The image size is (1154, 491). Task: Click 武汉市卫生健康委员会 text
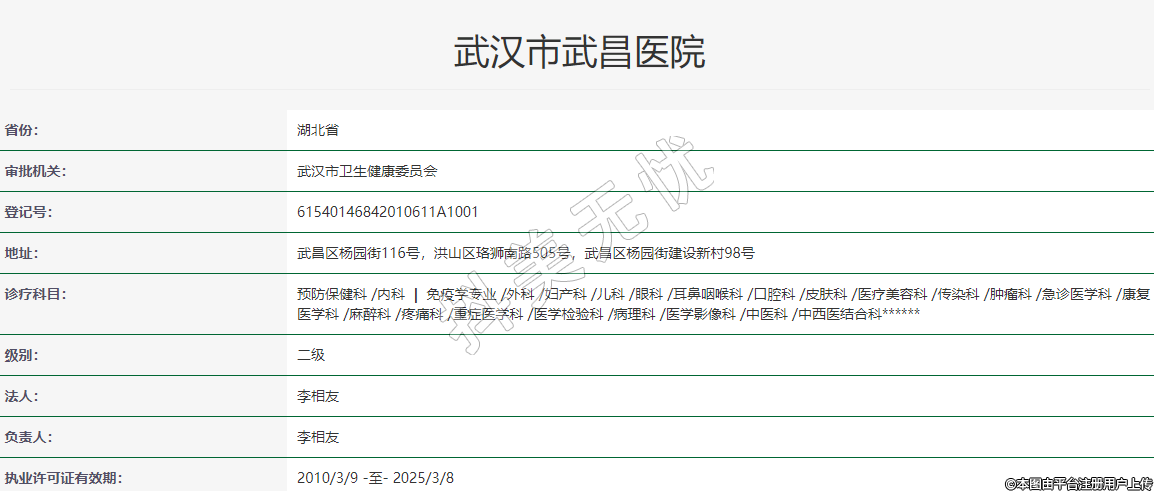click(367, 171)
